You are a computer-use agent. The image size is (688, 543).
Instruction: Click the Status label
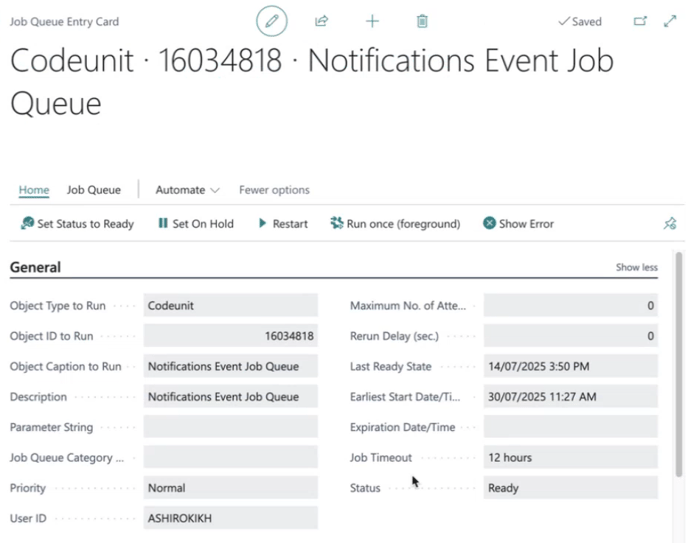click(365, 488)
